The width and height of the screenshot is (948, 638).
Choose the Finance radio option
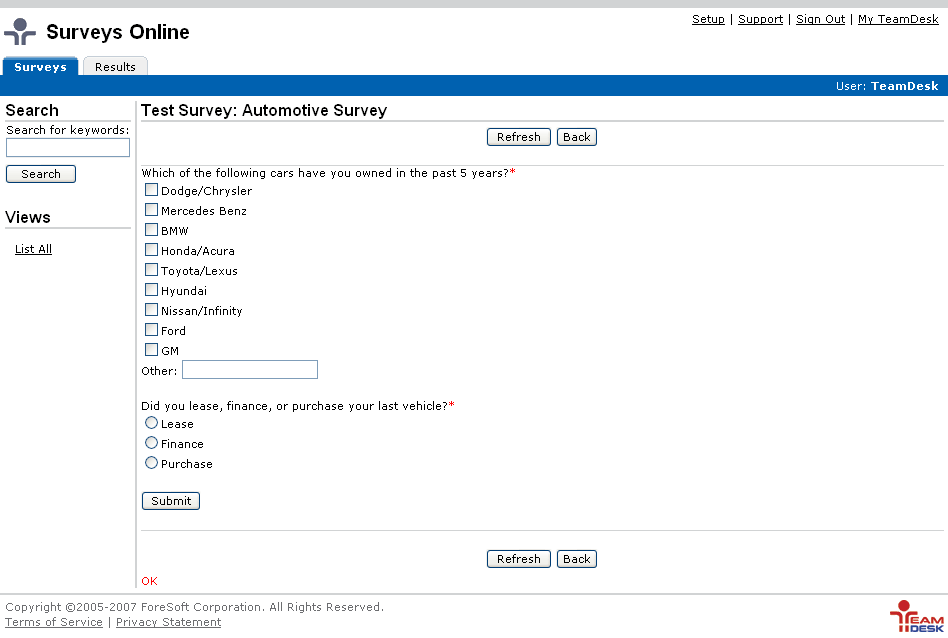click(152, 443)
